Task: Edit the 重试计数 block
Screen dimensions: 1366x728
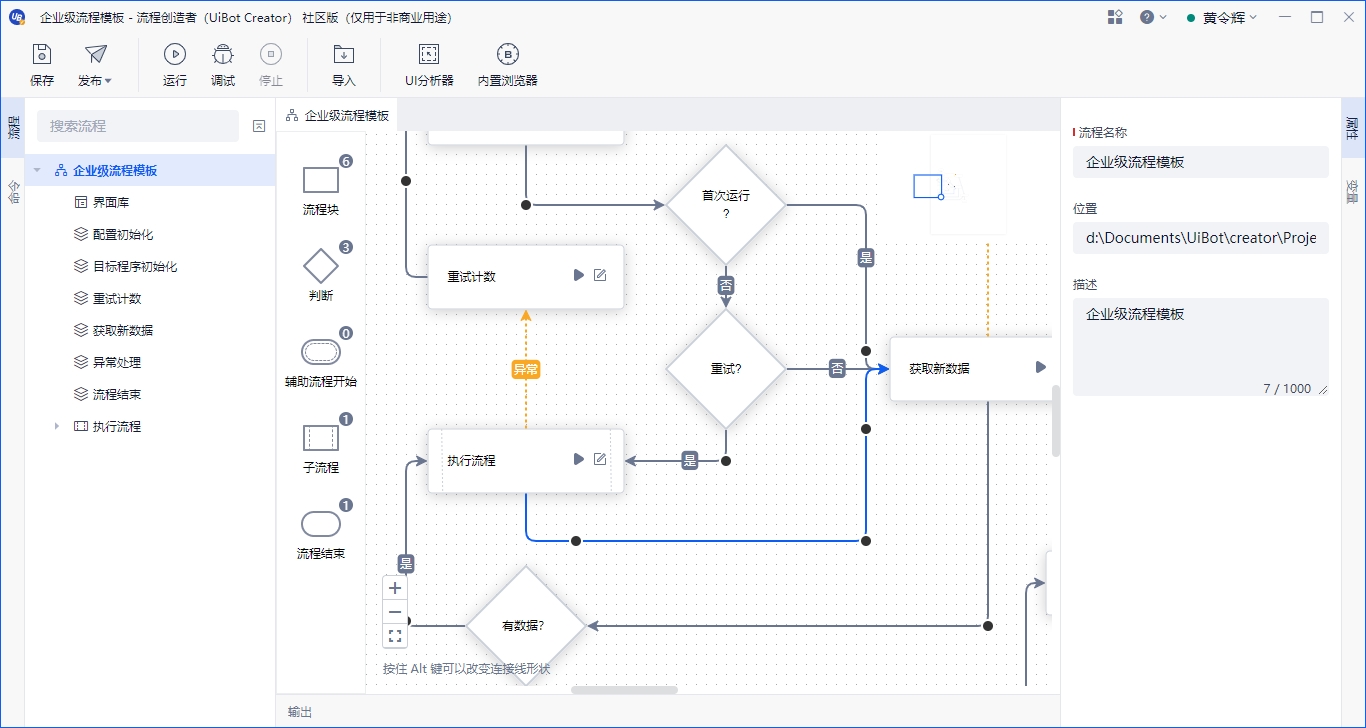Action: 600,275
